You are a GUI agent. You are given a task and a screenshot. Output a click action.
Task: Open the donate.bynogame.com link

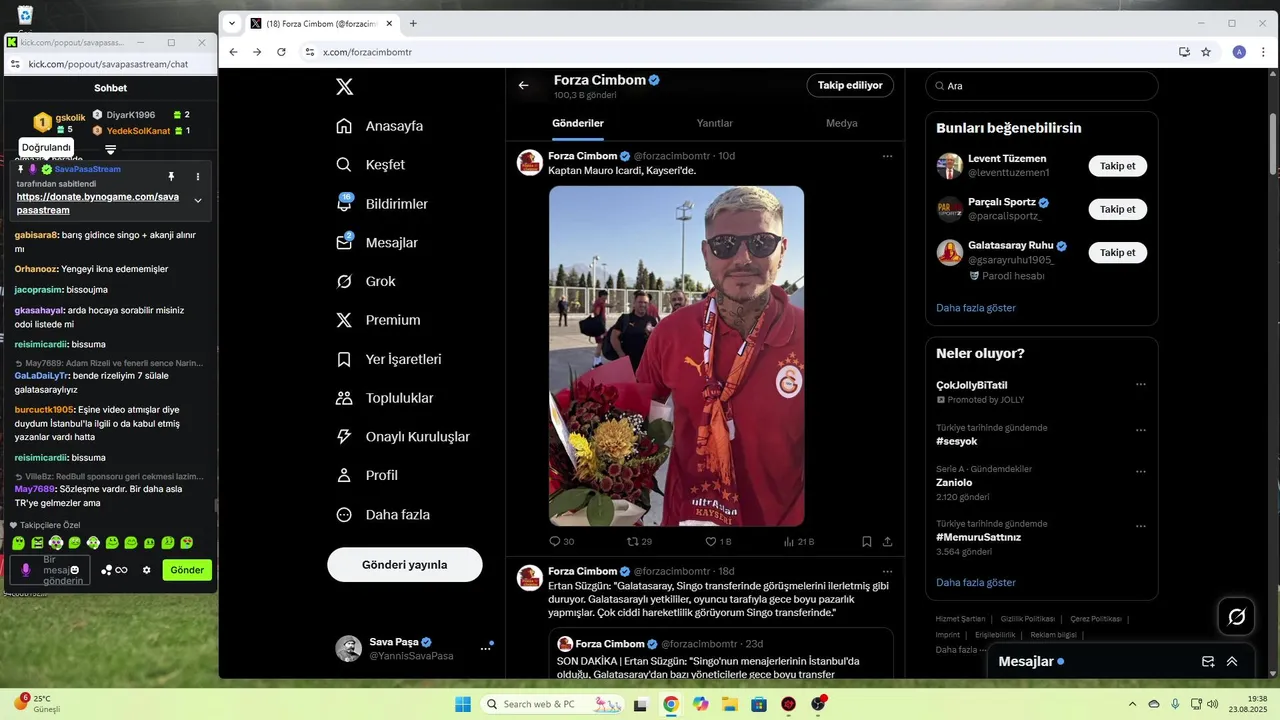tap(98, 203)
